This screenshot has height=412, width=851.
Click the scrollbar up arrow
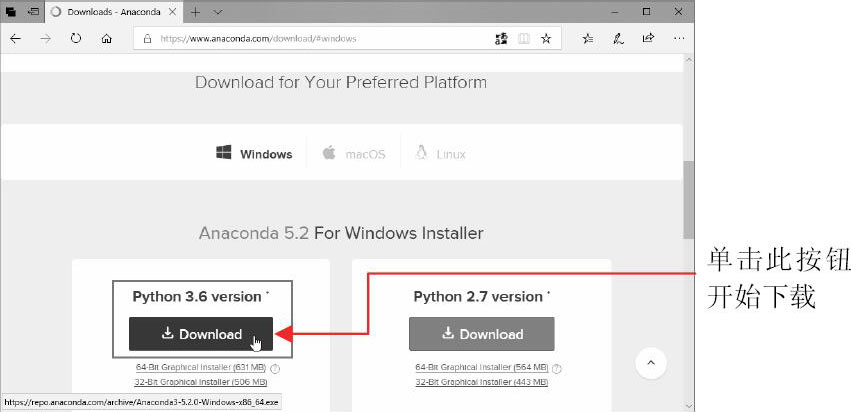pyautogui.click(x=688, y=59)
